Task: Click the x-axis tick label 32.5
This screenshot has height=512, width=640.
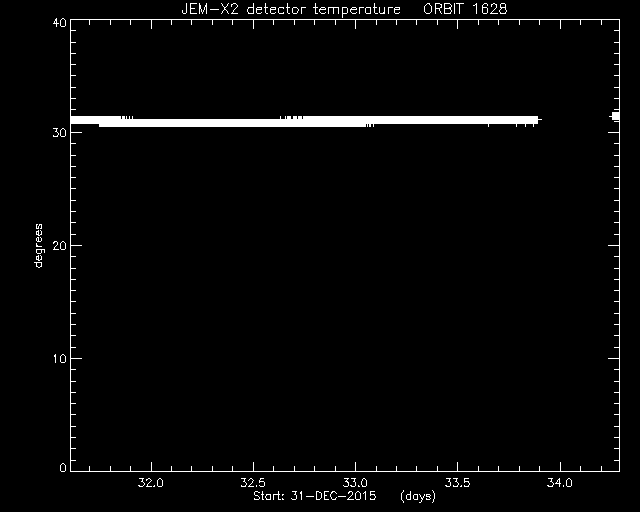Action: [253, 483]
